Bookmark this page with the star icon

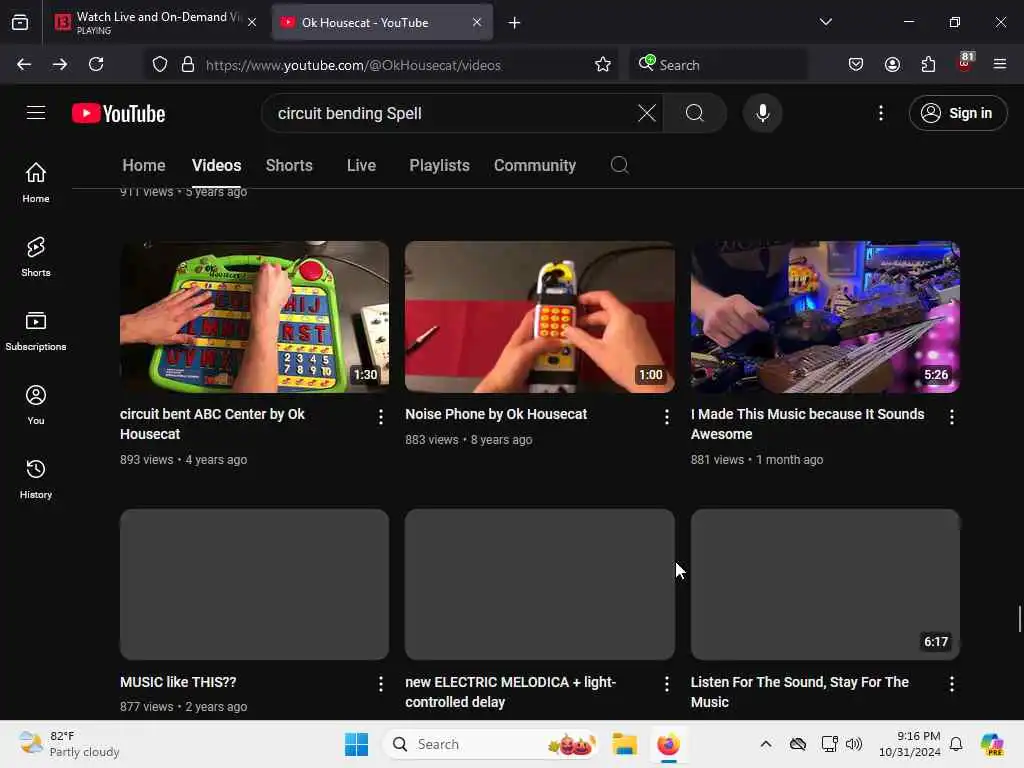pyautogui.click(x=603, y=64)
